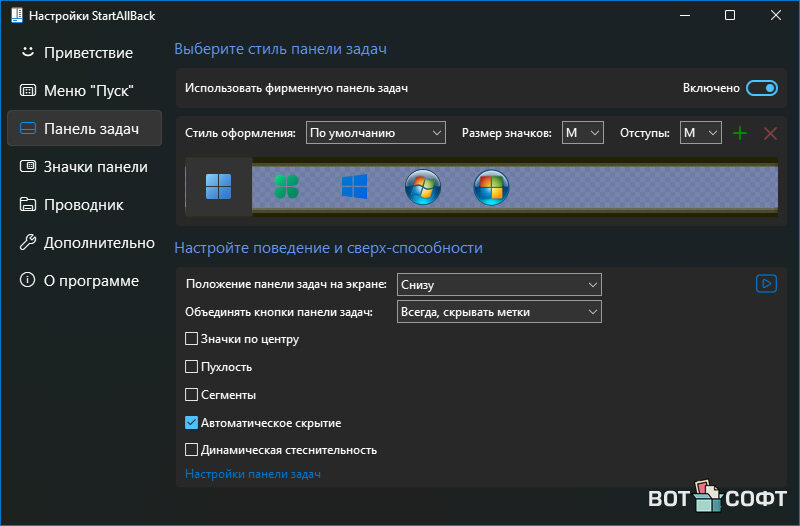
Task: Switch to the 'Меню "Пуск"' section
Action: coord(88,90)
